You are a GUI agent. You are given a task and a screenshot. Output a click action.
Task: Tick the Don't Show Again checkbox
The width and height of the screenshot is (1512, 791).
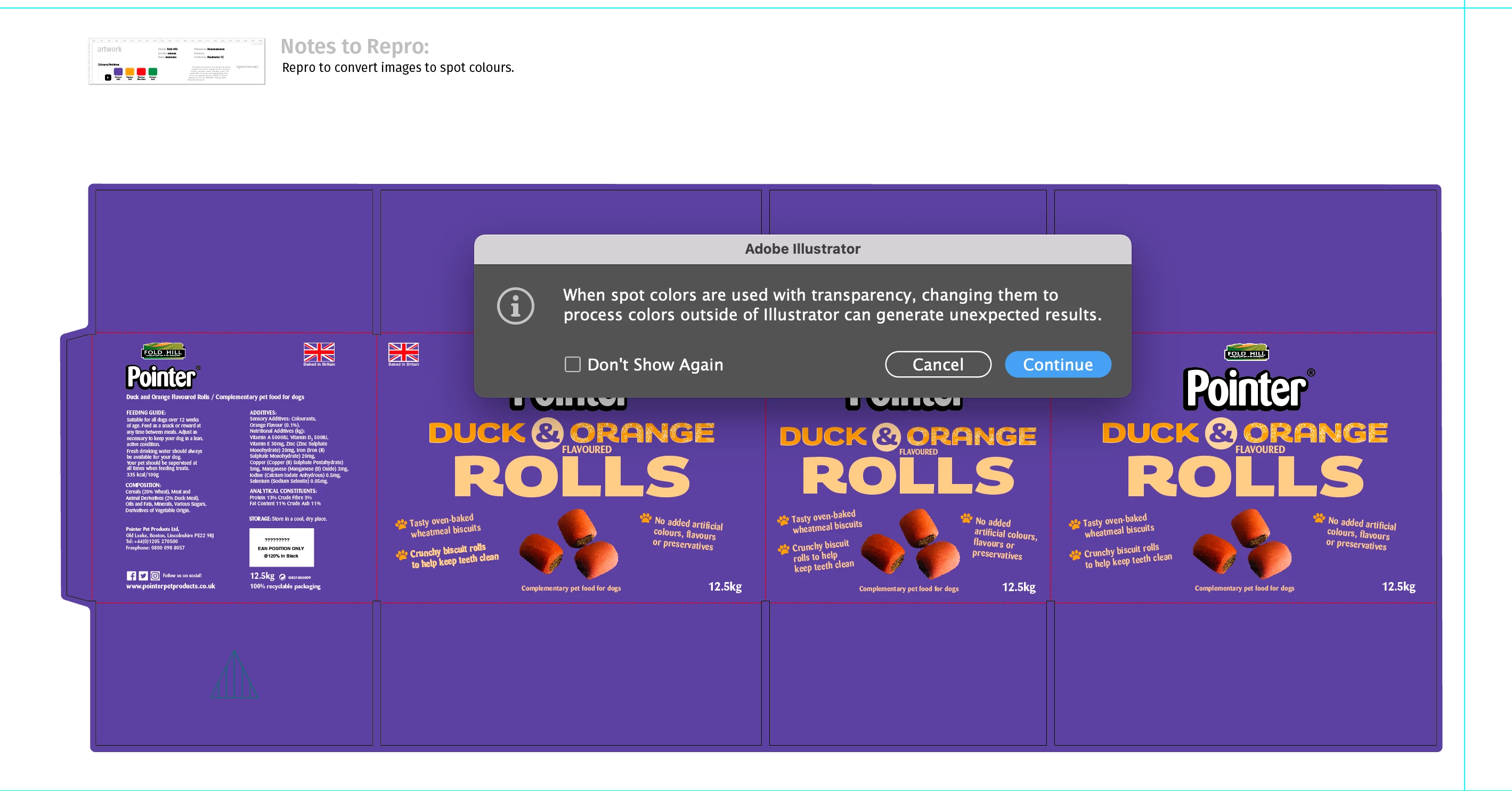click(572, 365)
